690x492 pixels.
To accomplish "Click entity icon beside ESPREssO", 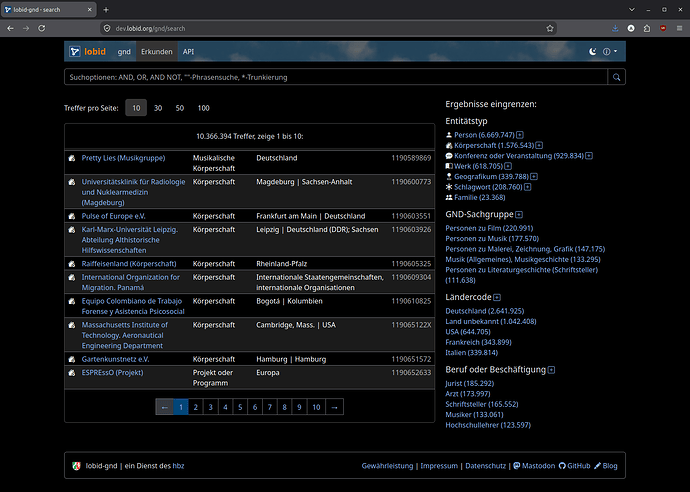I will click(72, 372).
